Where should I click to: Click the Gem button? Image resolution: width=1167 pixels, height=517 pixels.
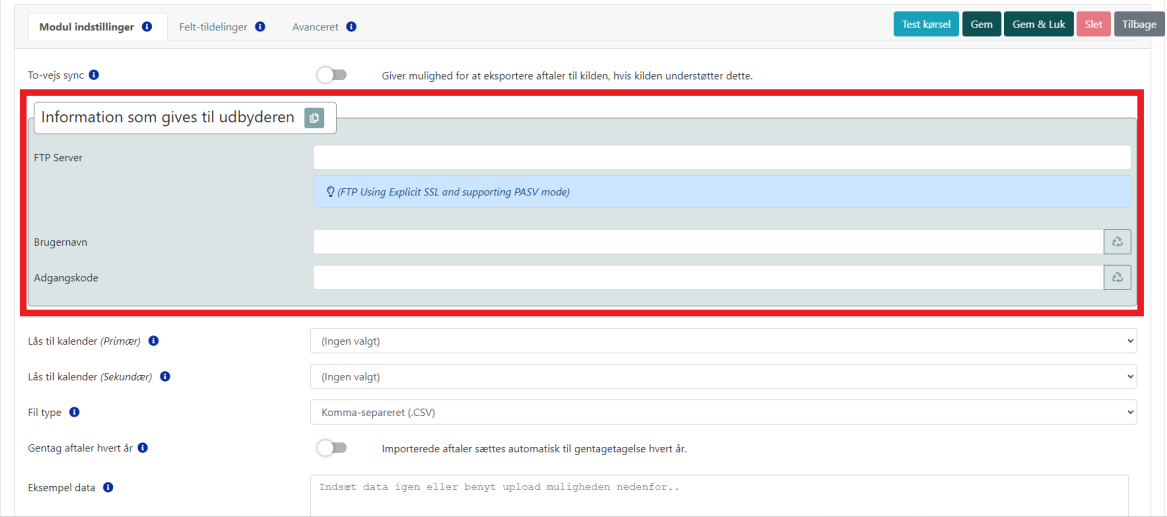[982, 24]
